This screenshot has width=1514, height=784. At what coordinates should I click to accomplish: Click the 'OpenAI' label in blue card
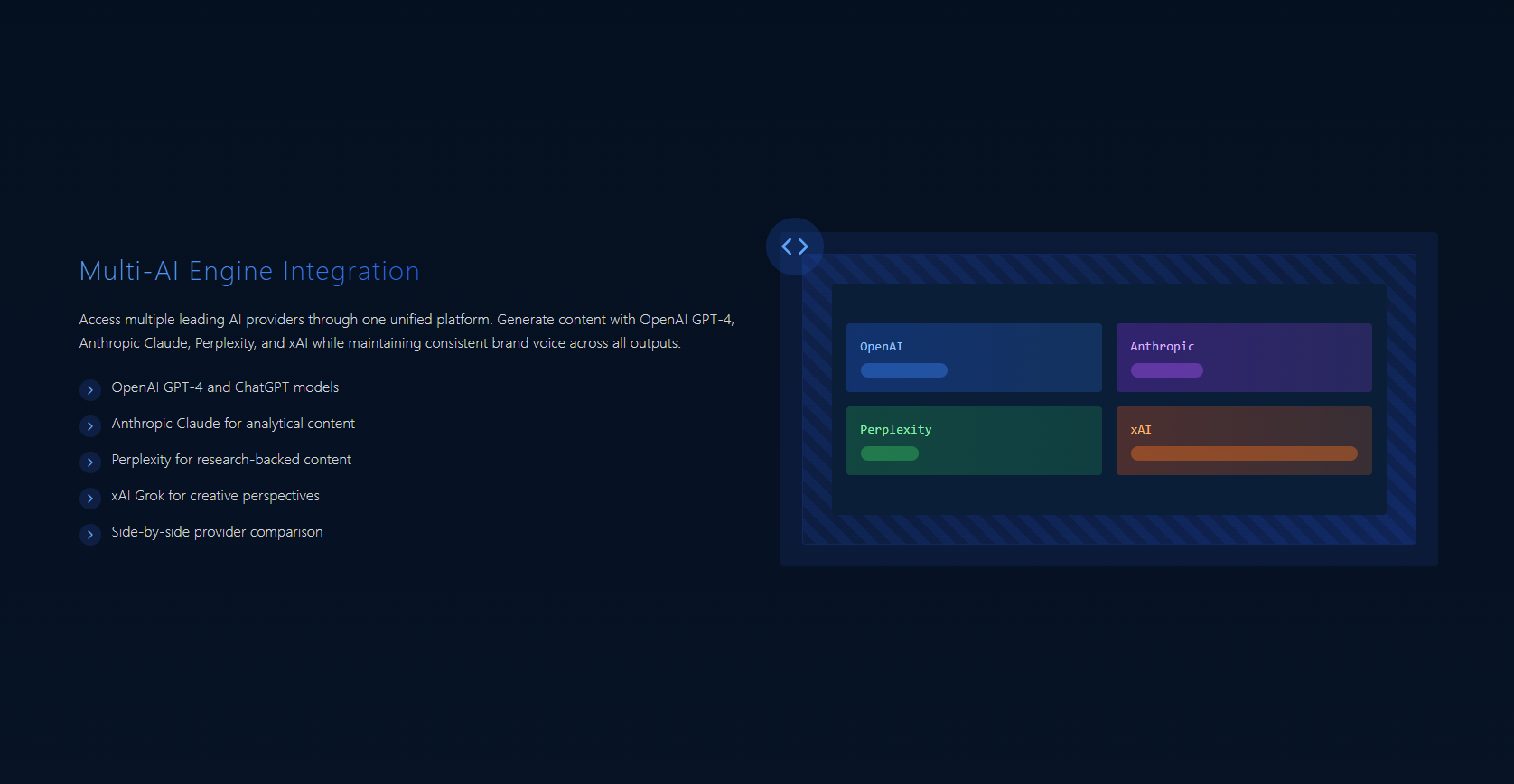882,347
